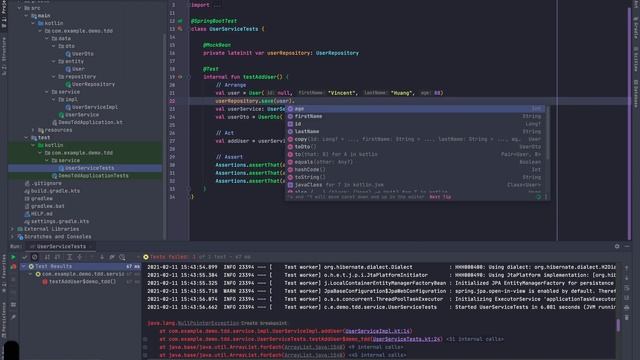Expand External Libraries node
This screenshot has width=640, height=360.
point(12,229)
